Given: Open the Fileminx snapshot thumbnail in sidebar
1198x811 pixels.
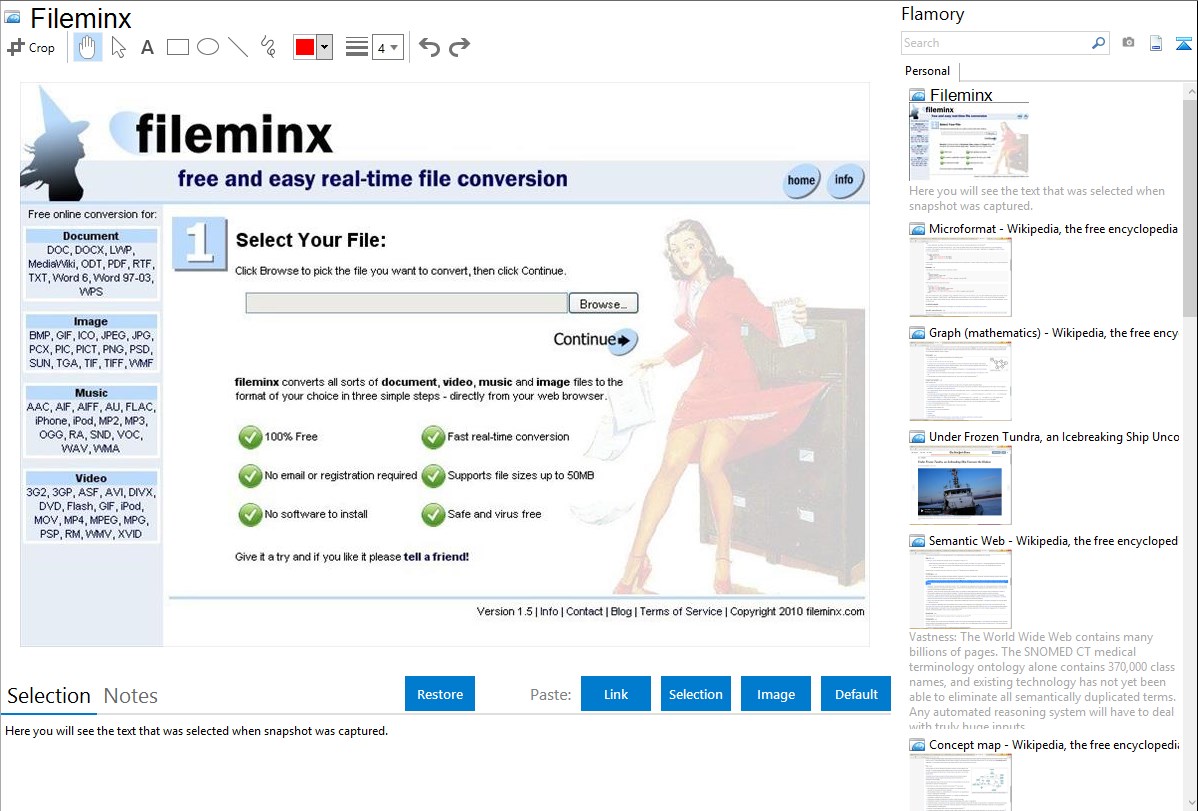Looking at the screenshot, I should (x=969, y=141).
